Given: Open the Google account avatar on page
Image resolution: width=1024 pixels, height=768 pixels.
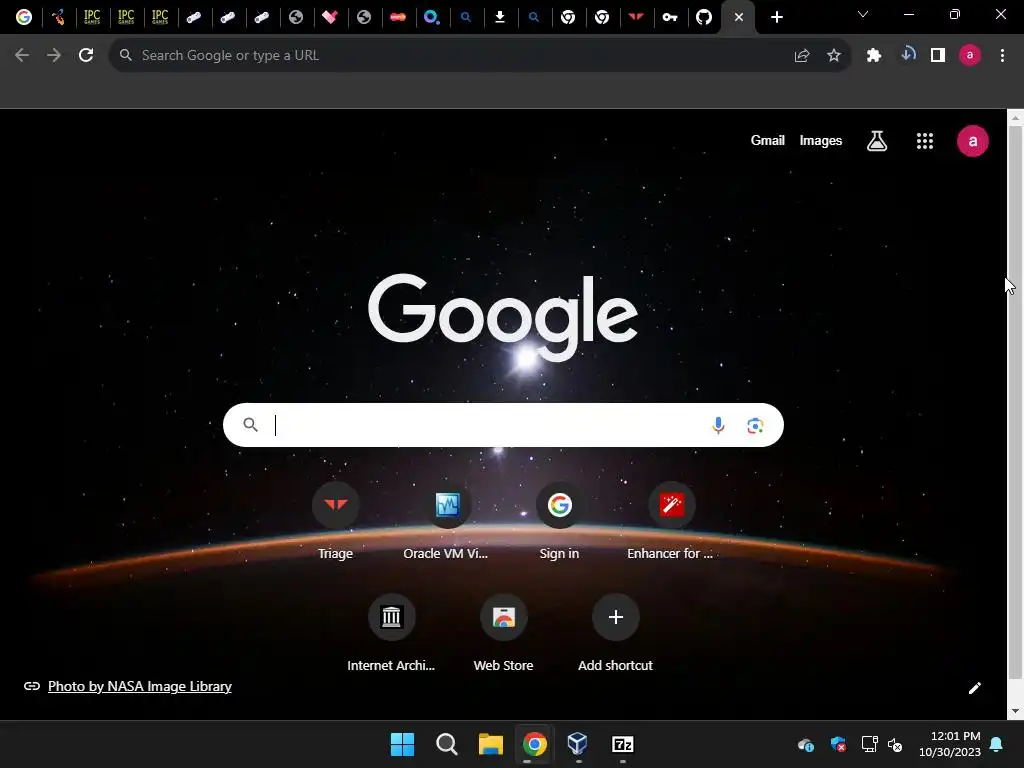Looking at the screenshot, I should (972, 141).
